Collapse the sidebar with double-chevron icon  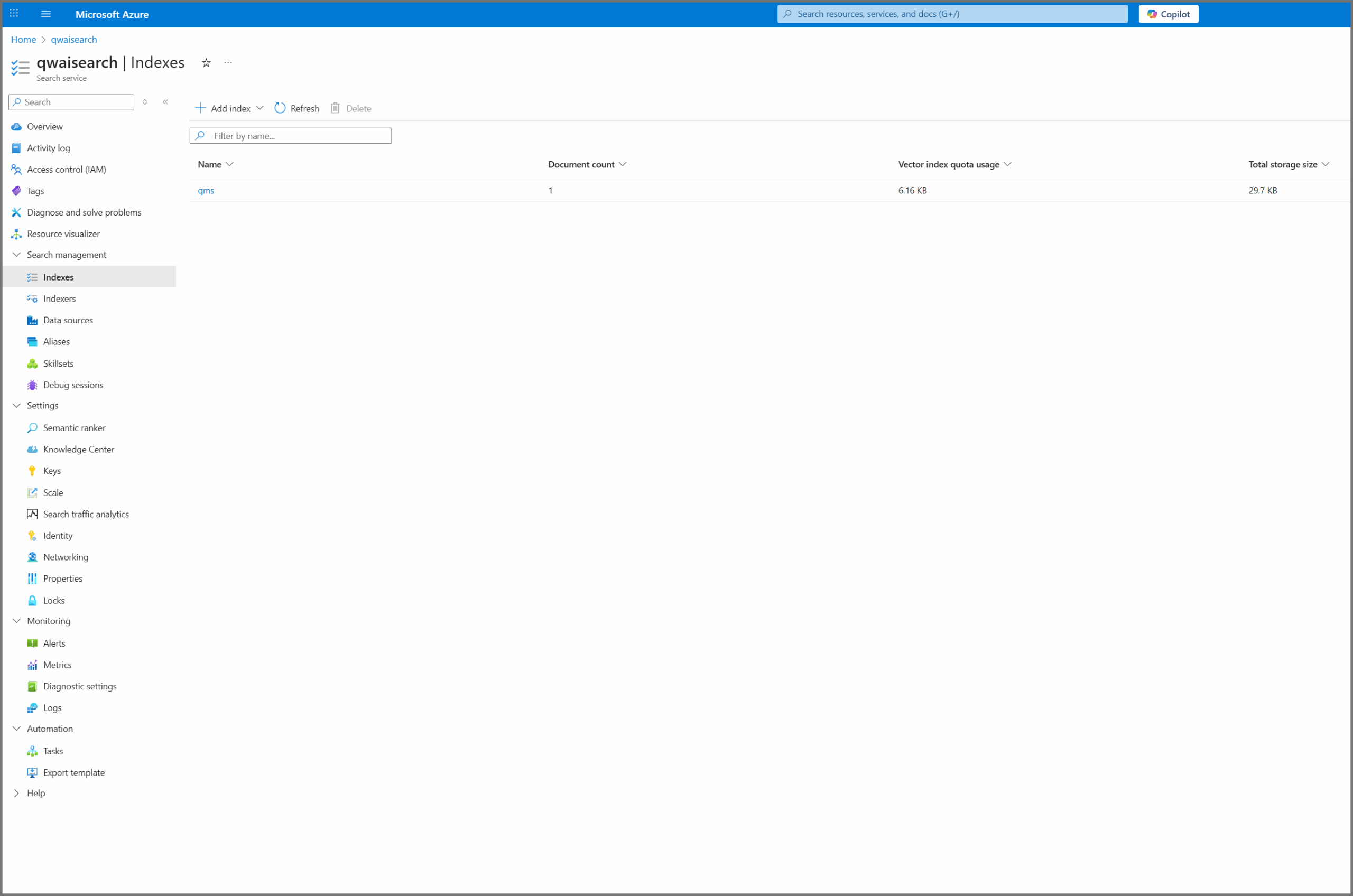165,102
